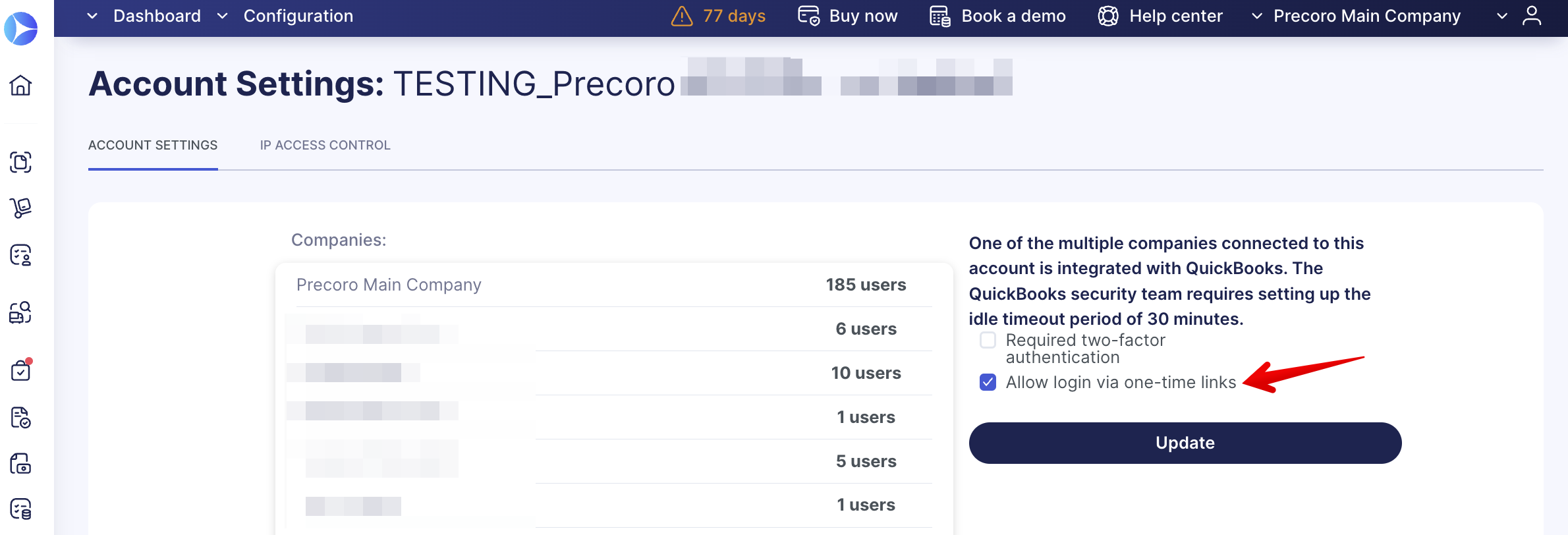Uncheck Allow login via one-time links
Viewport: 1568px width, 535px height.
pos(988,382)
